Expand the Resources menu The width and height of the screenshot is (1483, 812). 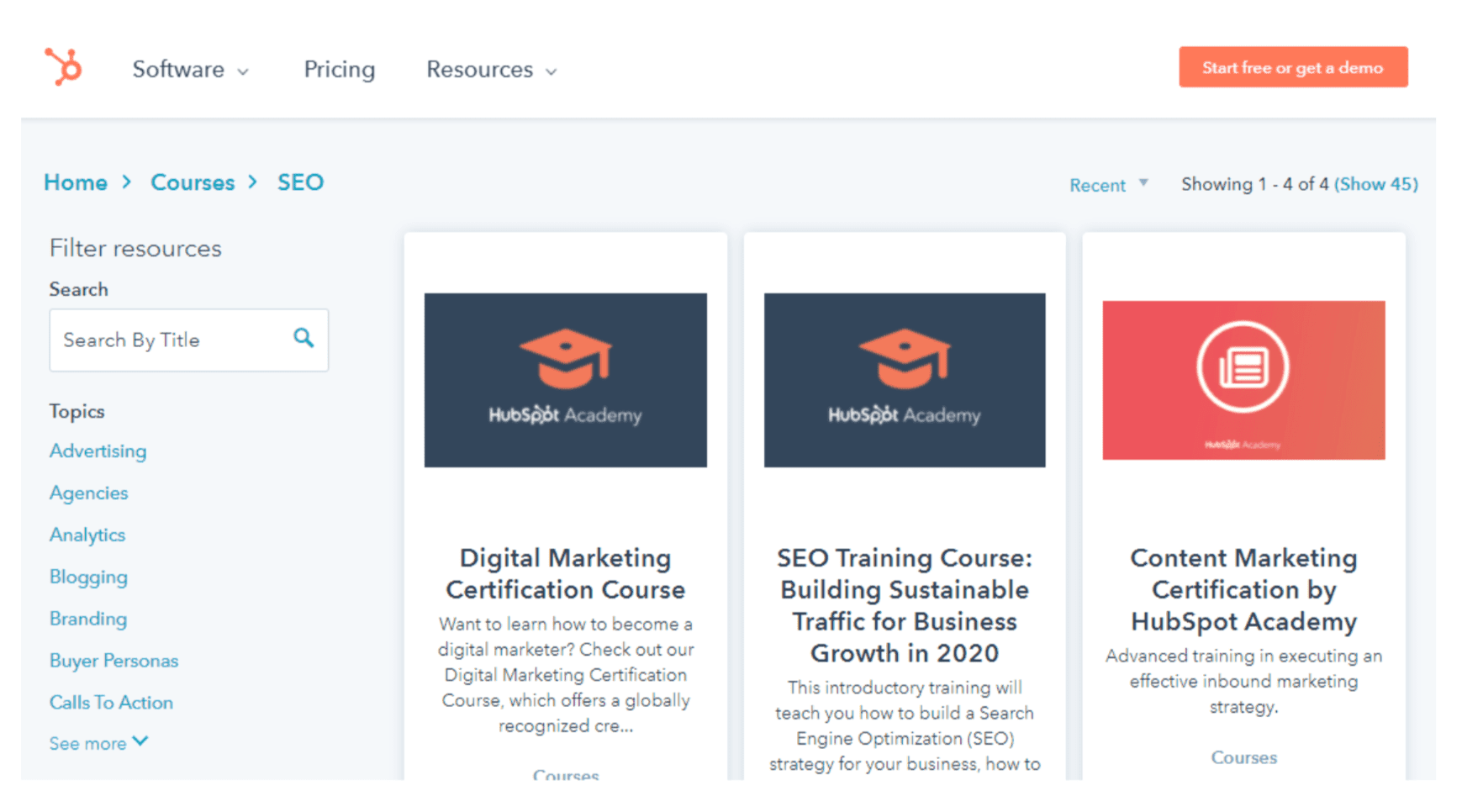[x=492, y=70]
